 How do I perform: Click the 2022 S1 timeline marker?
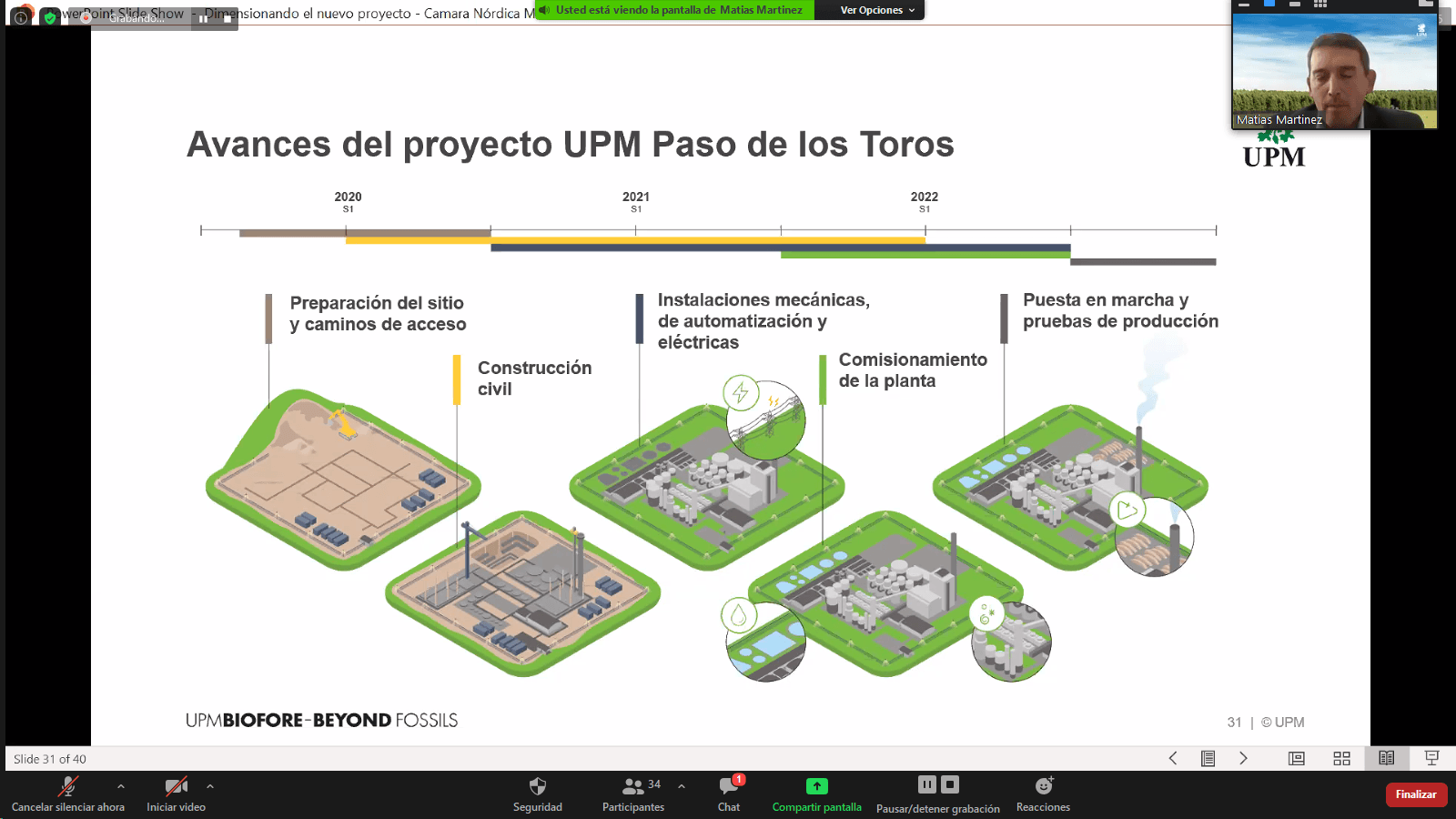[x=925, y=201]
